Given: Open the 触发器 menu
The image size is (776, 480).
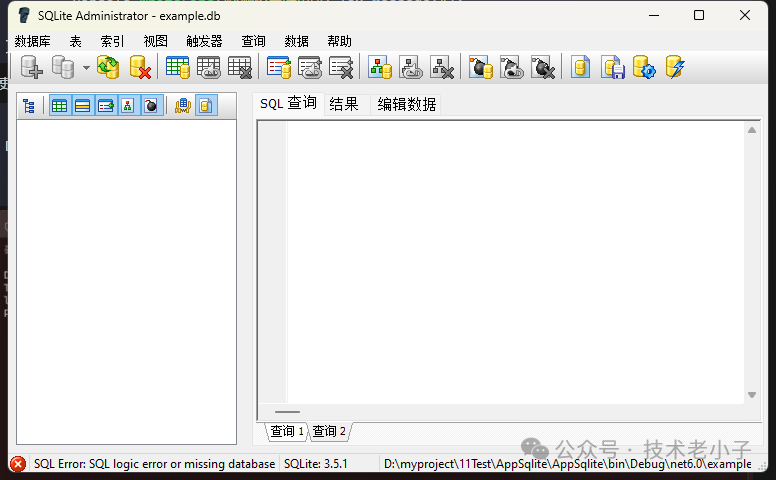Looking at the screenshot, I should coord(204,41).
